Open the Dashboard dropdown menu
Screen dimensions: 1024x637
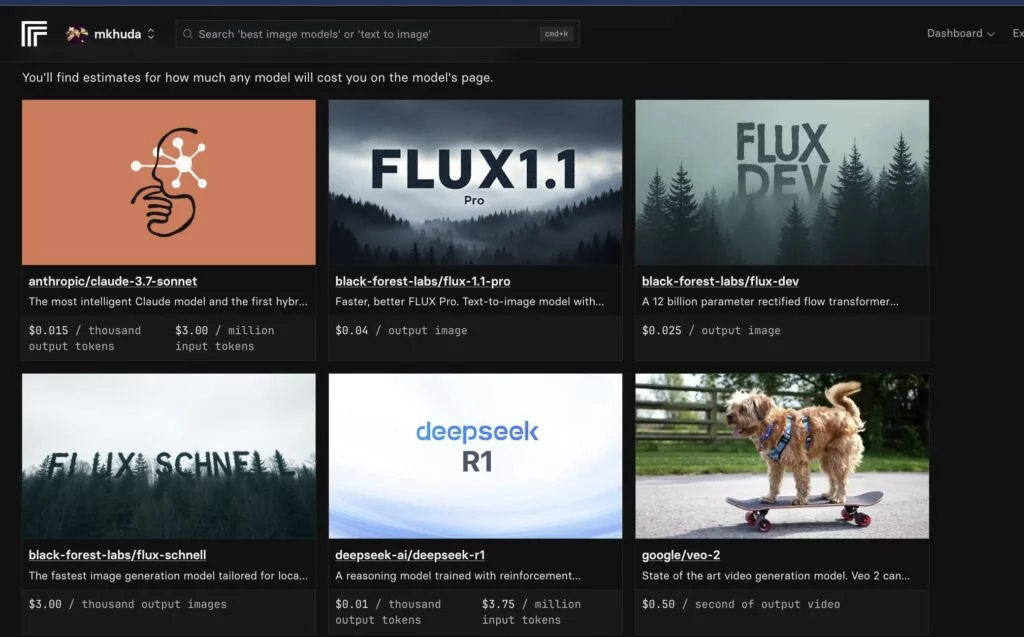coord(960,33)
